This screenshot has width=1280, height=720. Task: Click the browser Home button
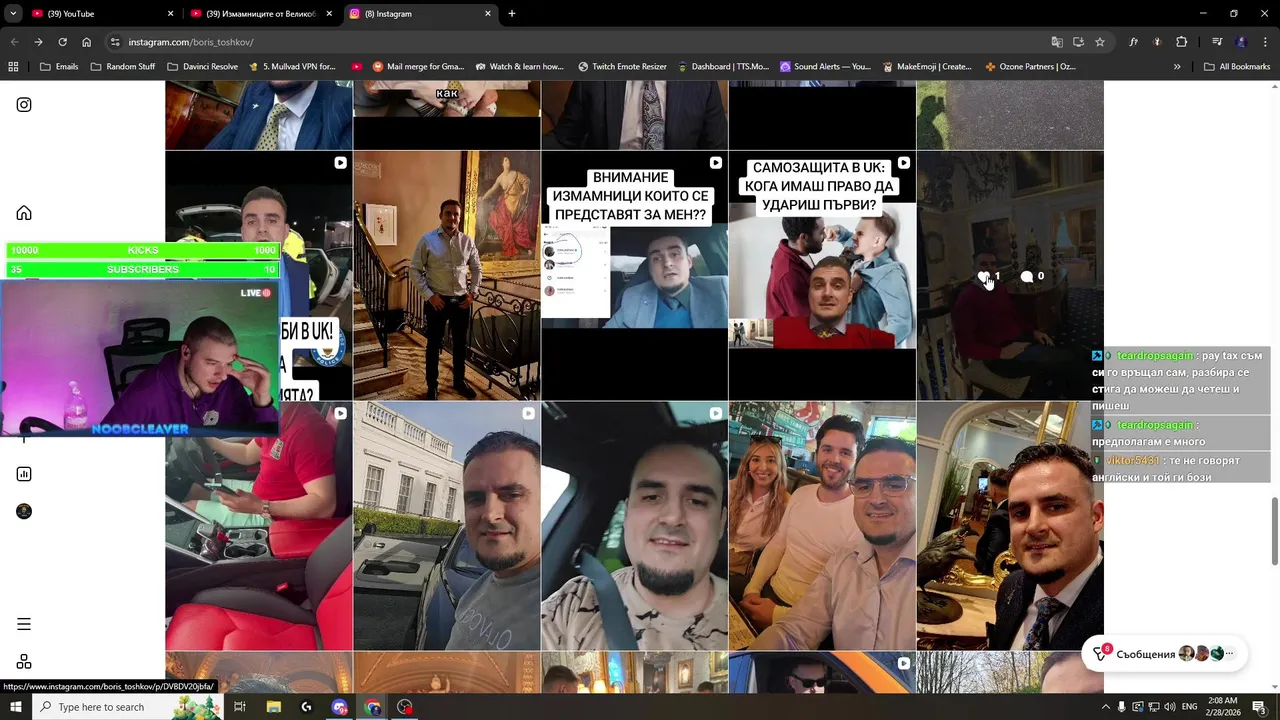(87, 42)
